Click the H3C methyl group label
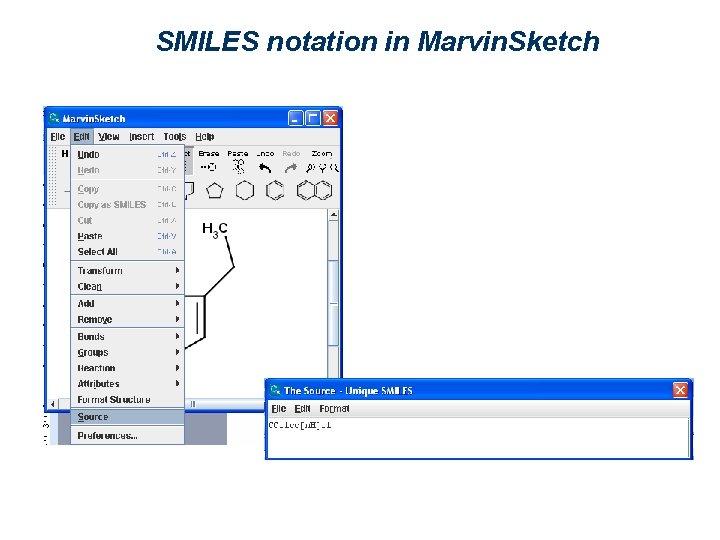Viewport: 720px width, 540px height. [x=215, y=230]
